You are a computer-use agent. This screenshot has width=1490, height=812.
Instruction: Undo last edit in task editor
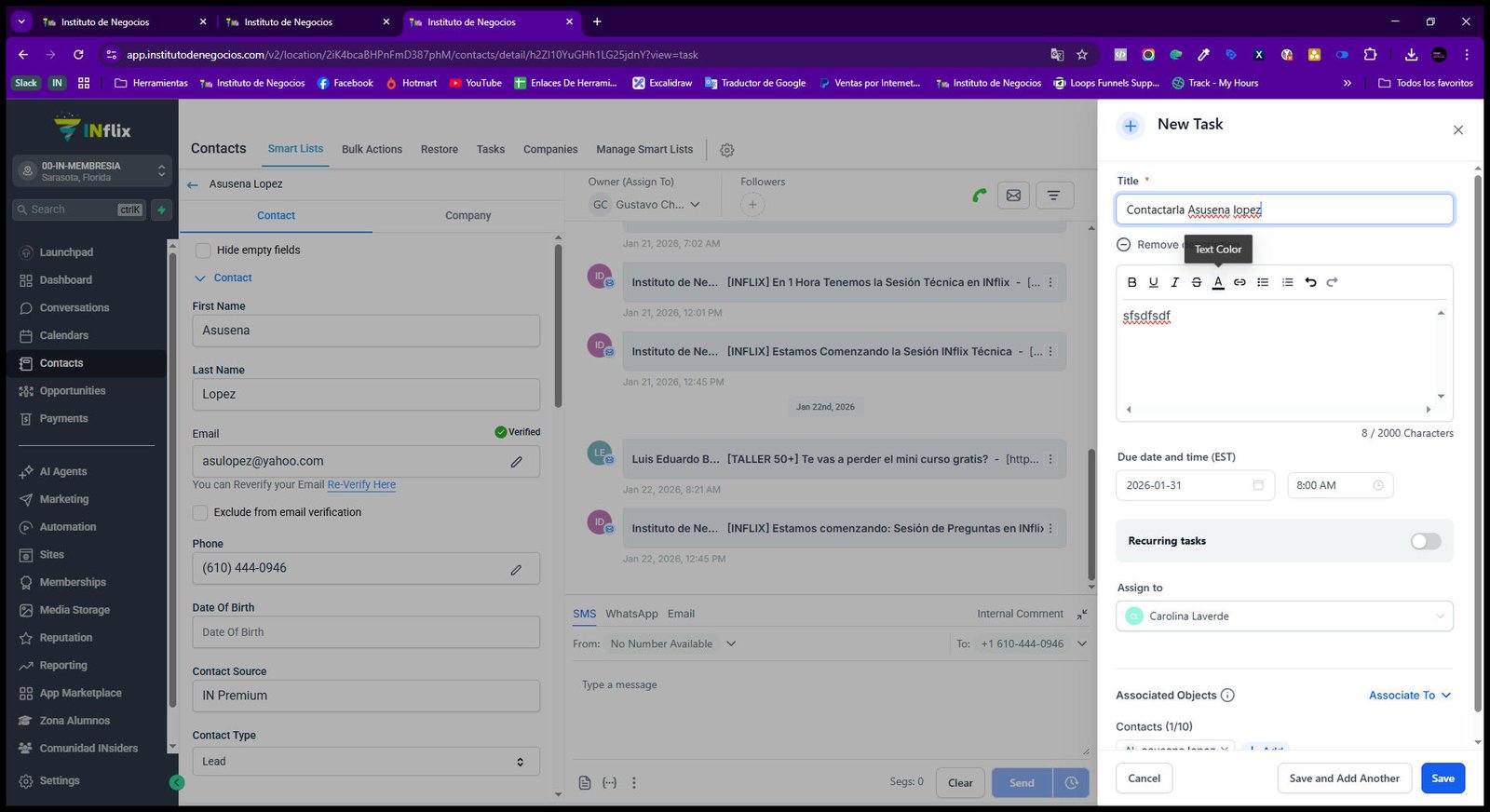click(1310, 282)
